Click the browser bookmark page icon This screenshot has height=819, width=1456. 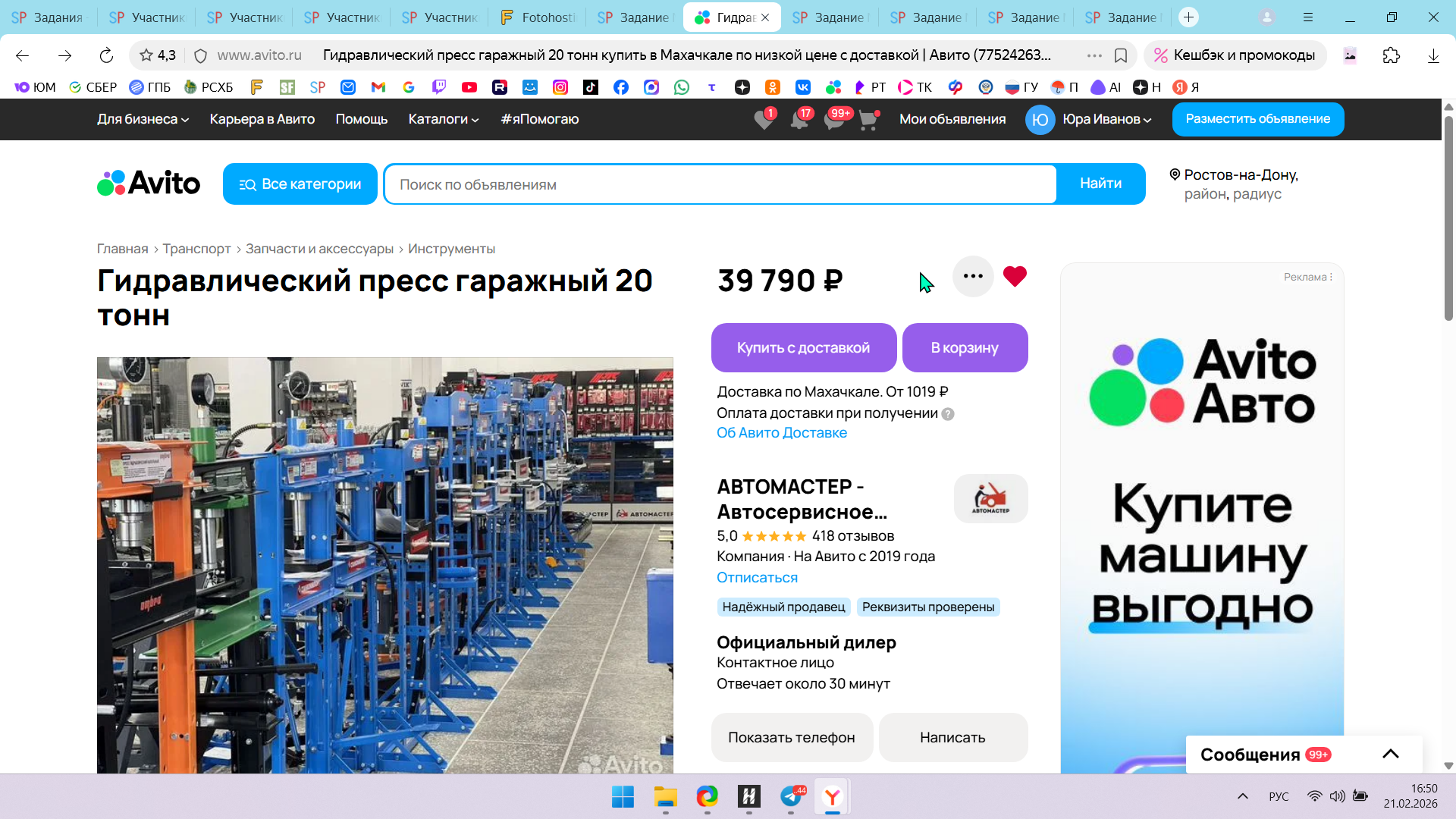(1121, 55)
